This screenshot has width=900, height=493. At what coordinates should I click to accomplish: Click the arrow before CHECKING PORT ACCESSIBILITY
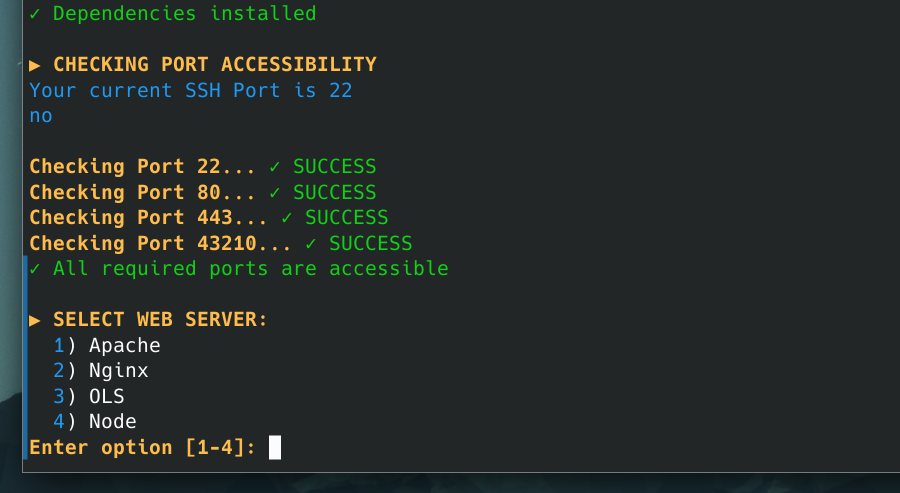click(x=35, y=65)
